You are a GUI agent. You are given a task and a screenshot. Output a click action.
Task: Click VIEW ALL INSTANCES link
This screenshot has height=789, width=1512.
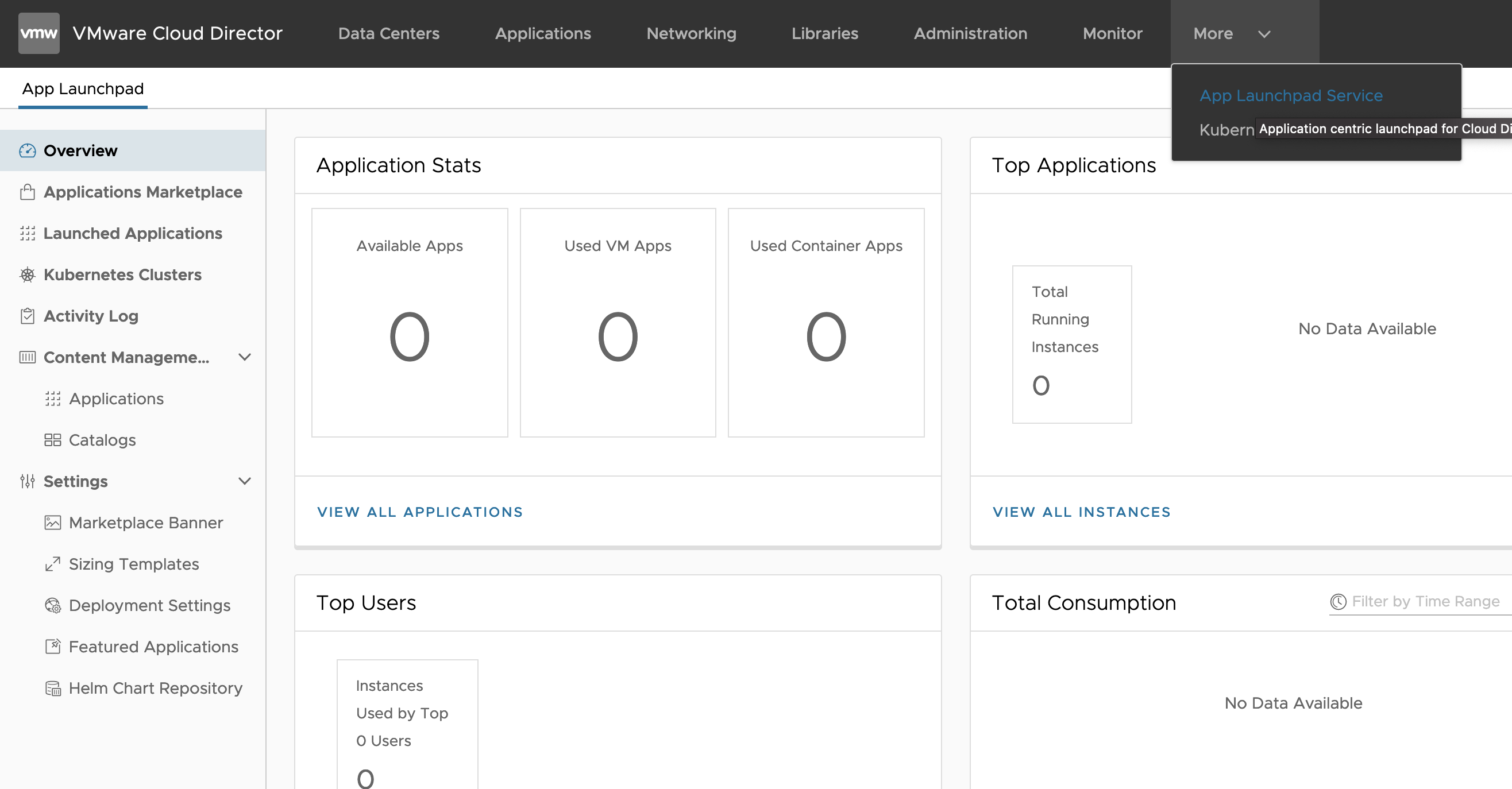click(1081, 512)
